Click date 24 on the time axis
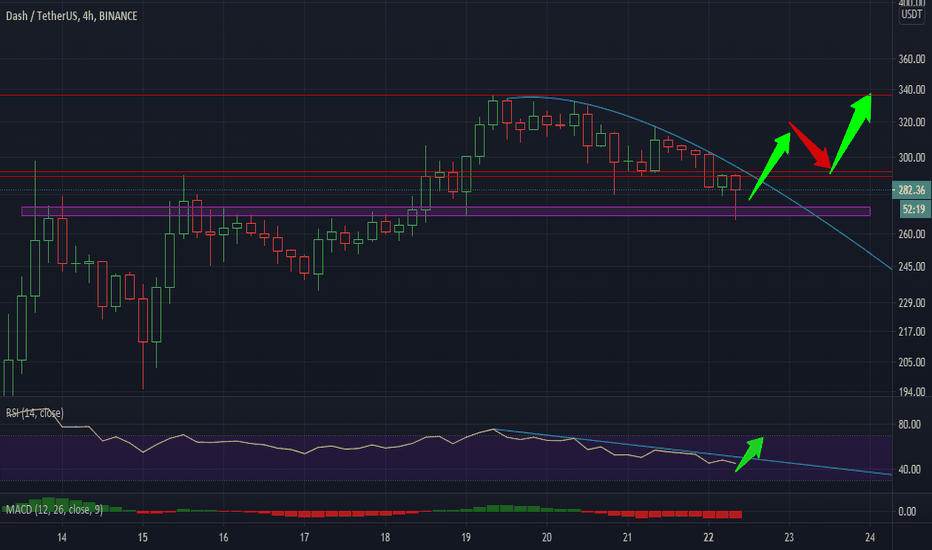The height and width of the screenshot is (550, 932). (870, 538)
